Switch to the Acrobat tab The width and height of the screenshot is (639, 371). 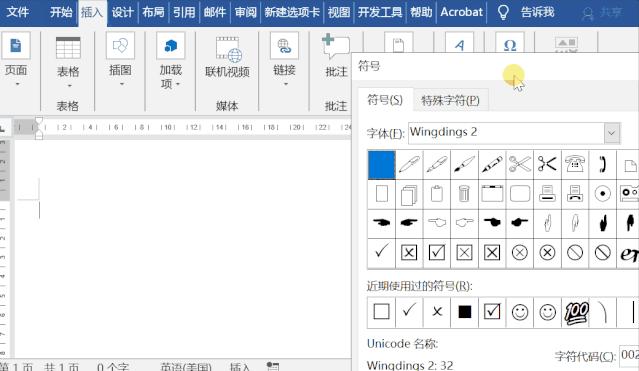click(462, 12)
